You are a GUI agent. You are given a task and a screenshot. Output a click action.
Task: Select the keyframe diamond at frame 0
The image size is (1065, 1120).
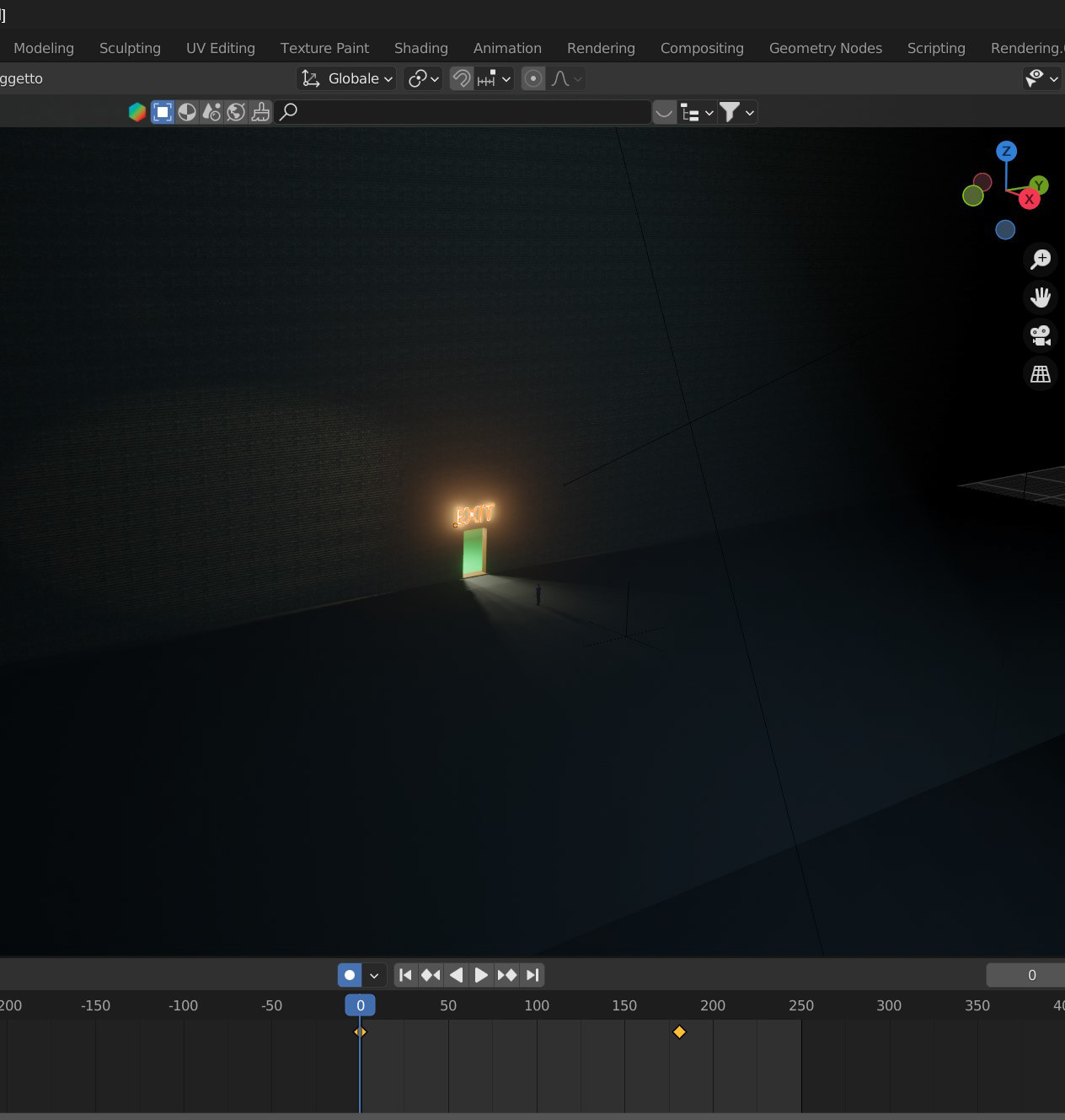tap(360, 1032)
